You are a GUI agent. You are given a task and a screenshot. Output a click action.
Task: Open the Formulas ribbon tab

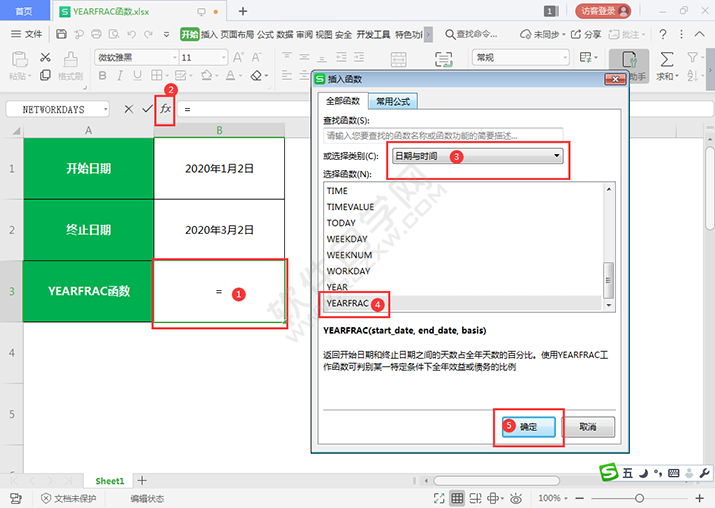(x=265, y=35)
